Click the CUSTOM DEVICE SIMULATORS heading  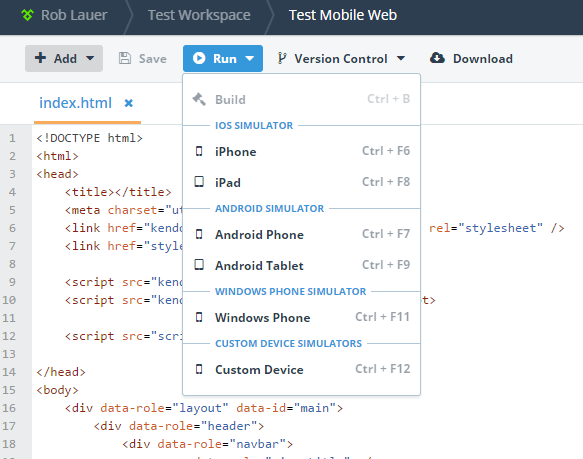(x=289, y=344)
